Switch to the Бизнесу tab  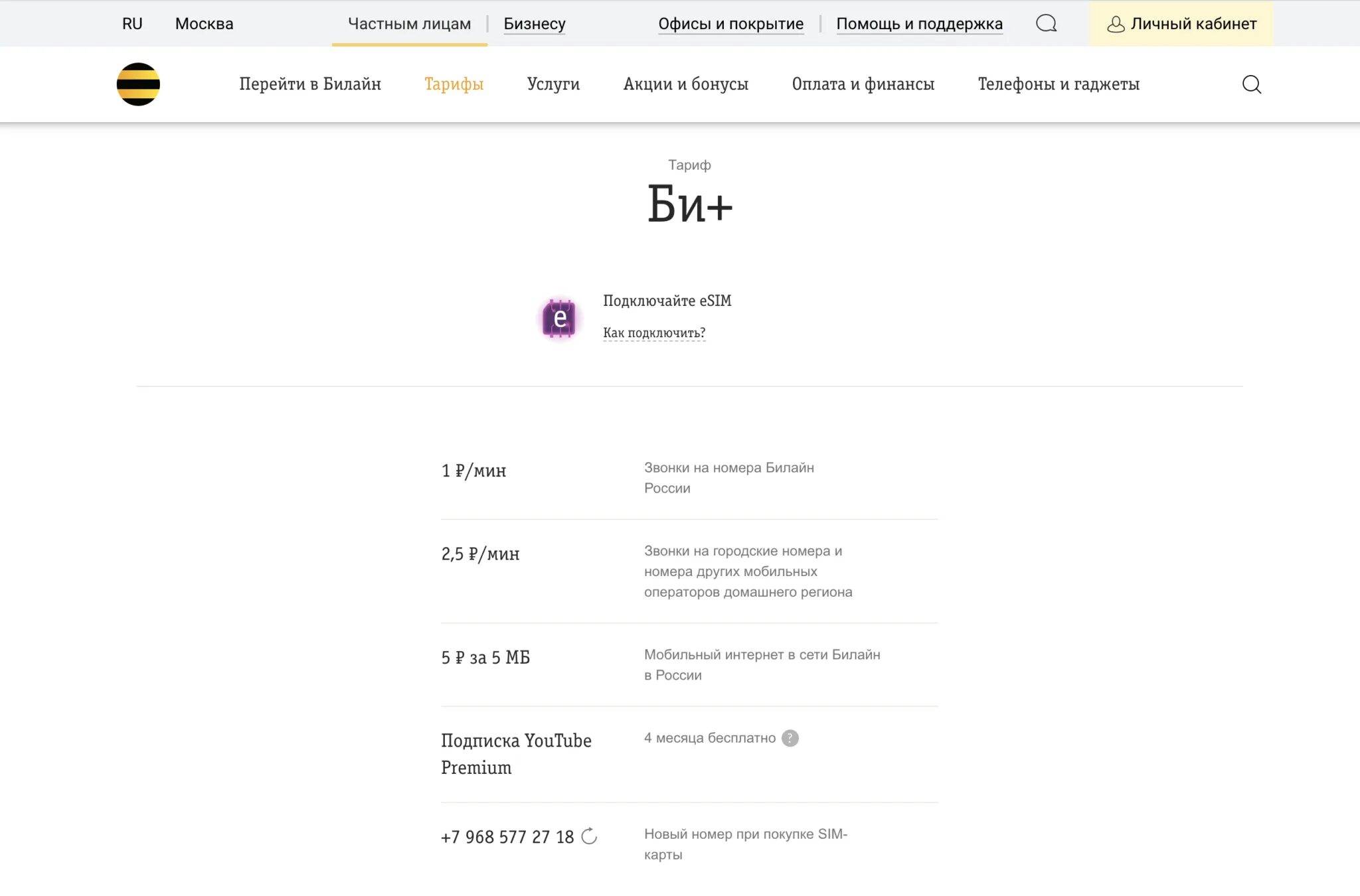pyautogui.click(x=535, y=24)
